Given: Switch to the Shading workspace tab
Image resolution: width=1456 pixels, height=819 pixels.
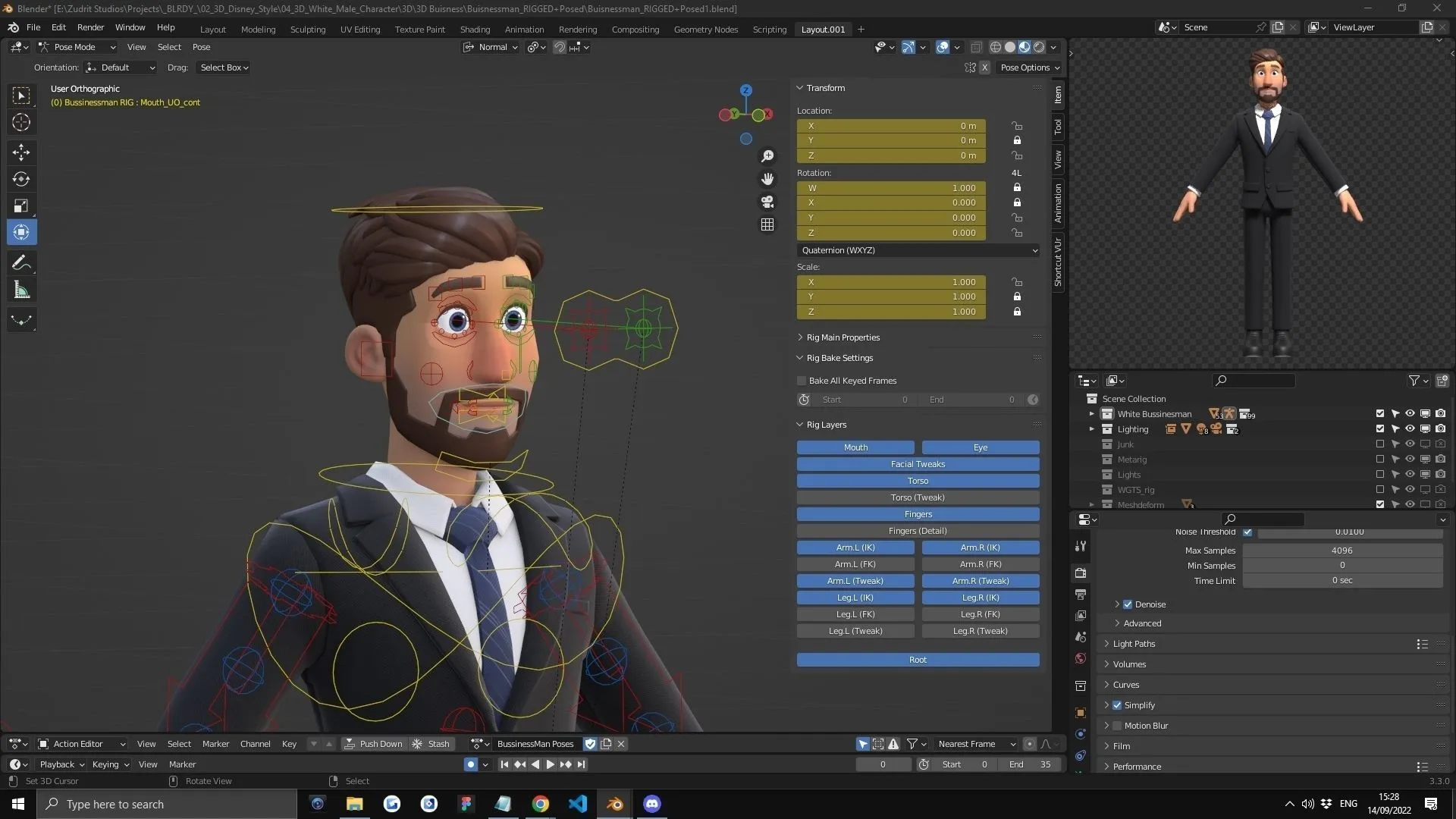Looking at the screenshot, I should click(x=475, y=29).
